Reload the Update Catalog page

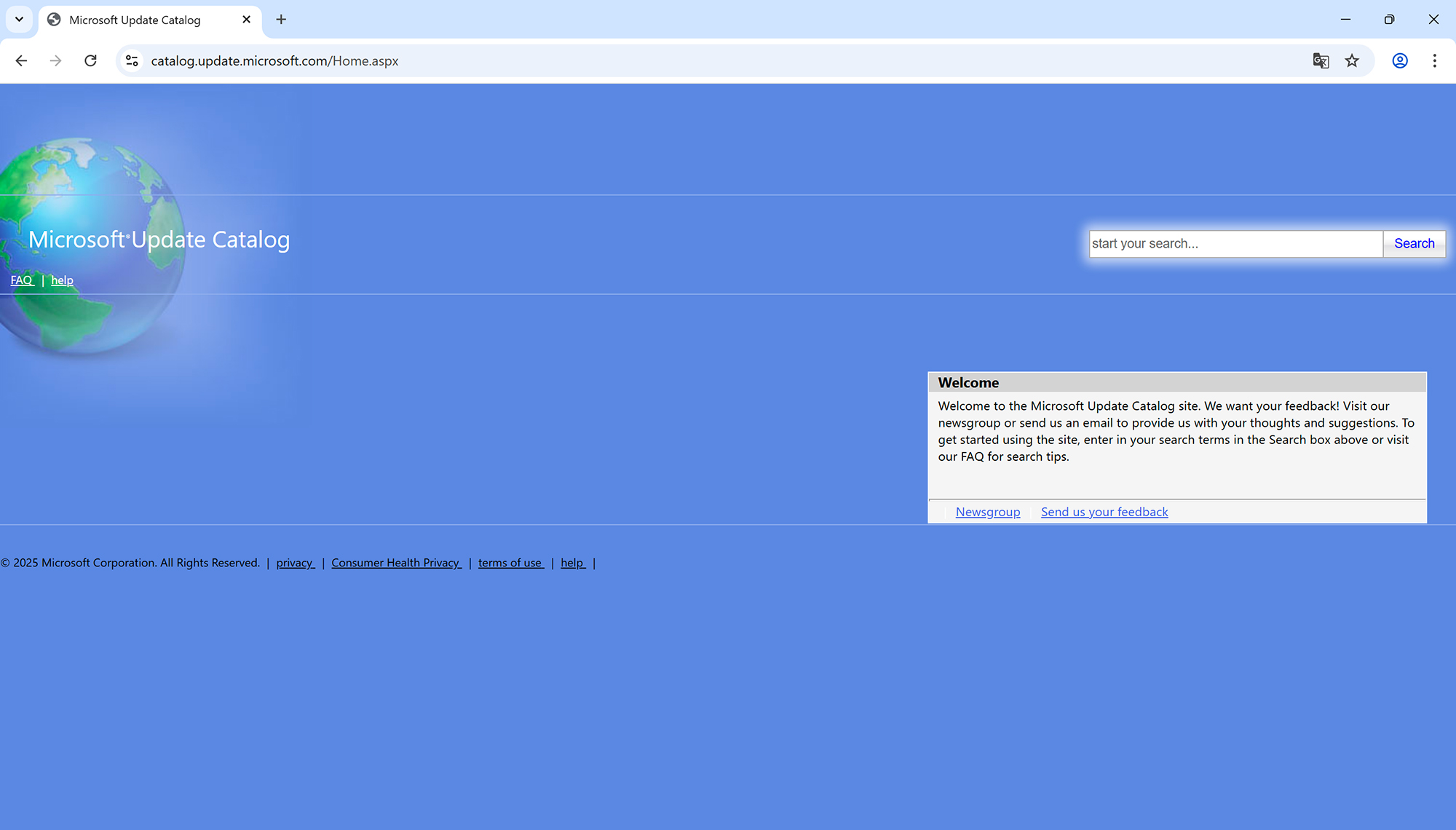90,61
